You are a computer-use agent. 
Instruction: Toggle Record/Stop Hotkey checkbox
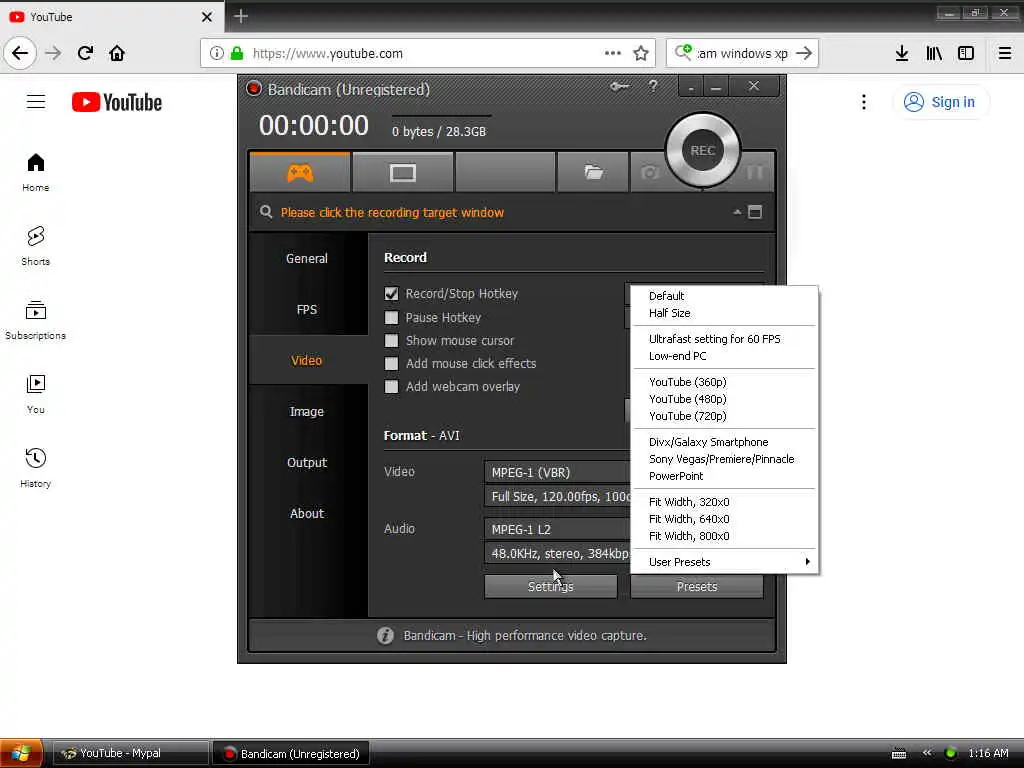pyautogui.click(x=391, y=294)
